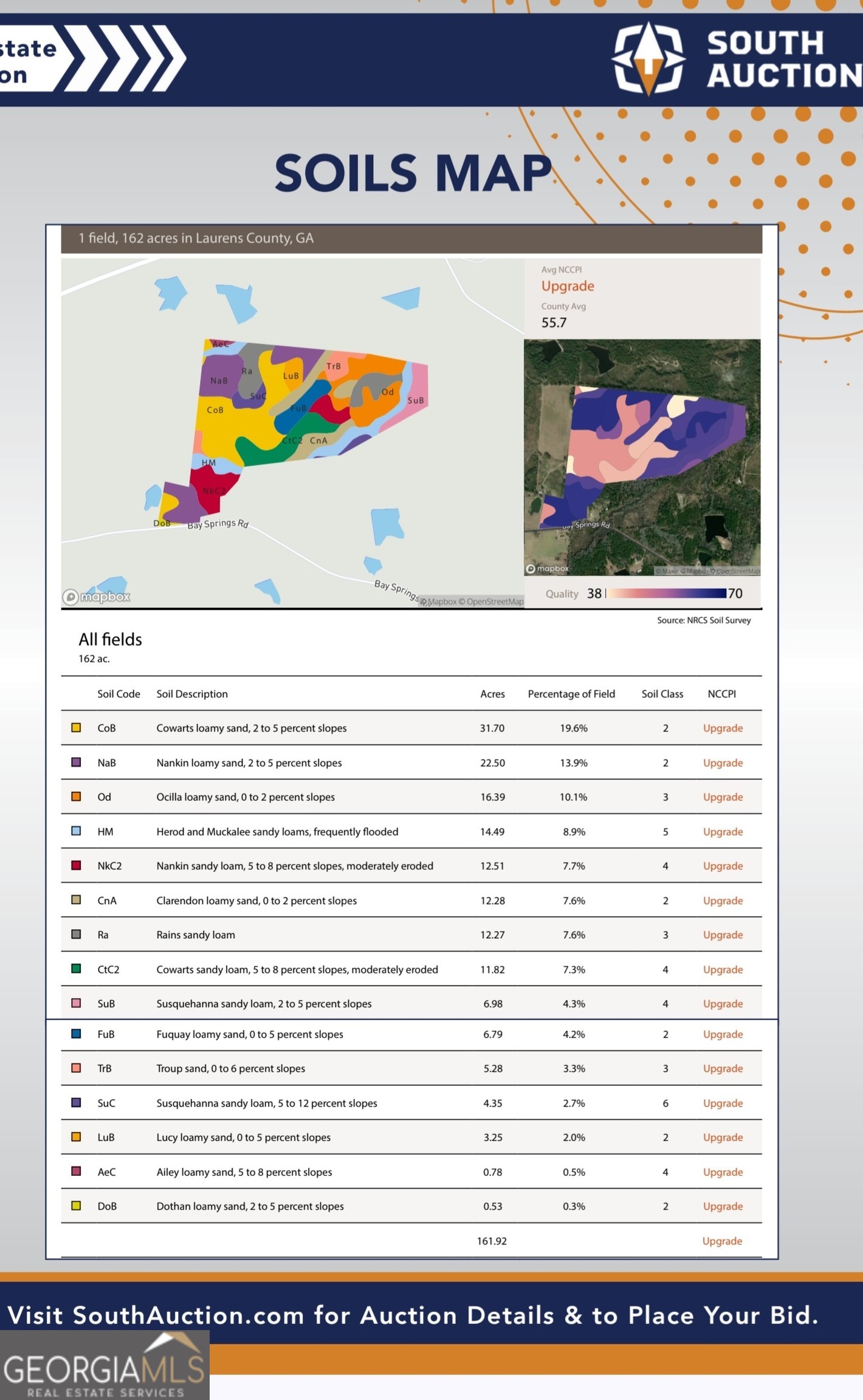
Task: Click the Mapbox logo on satellite image
Action: tap(548, 569)
